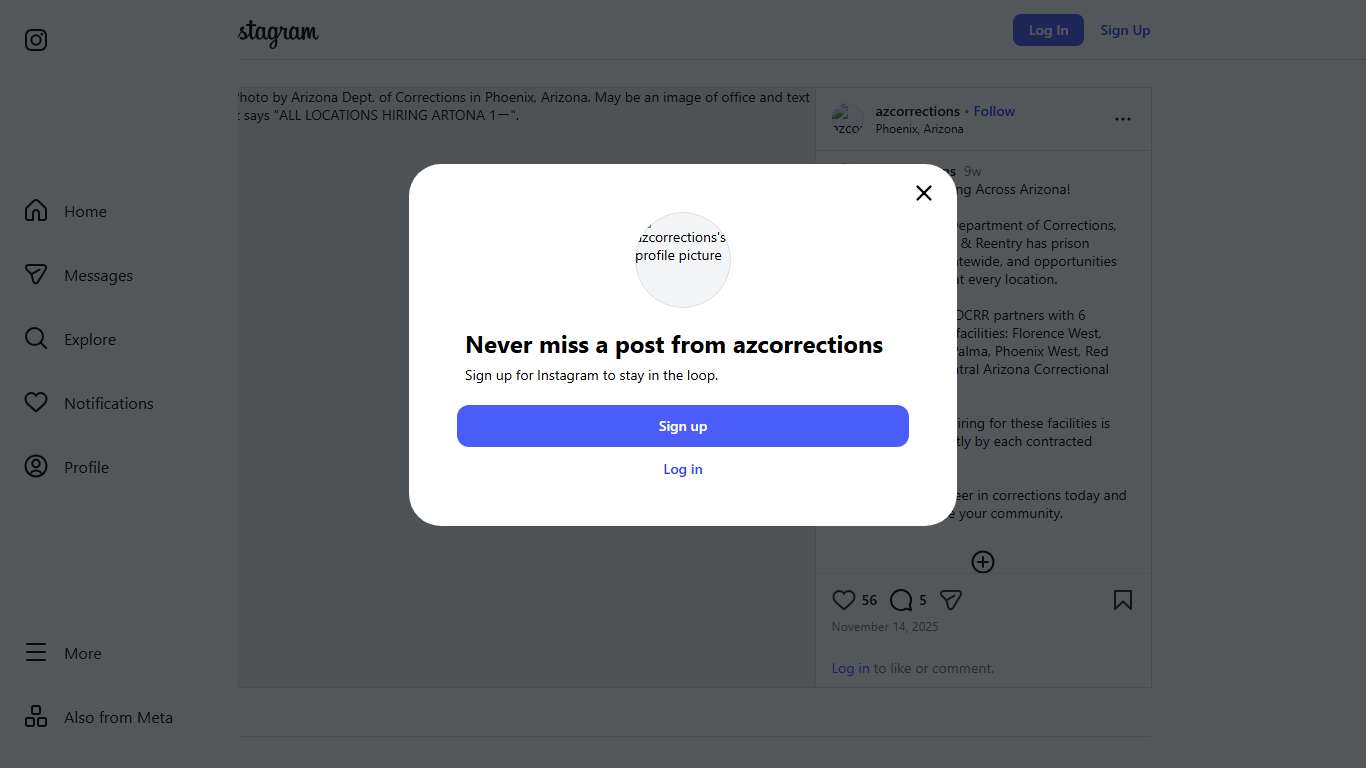Close the sign-up dialog with X
Screen dimensions: 1366x768
[x=924, y=193]
